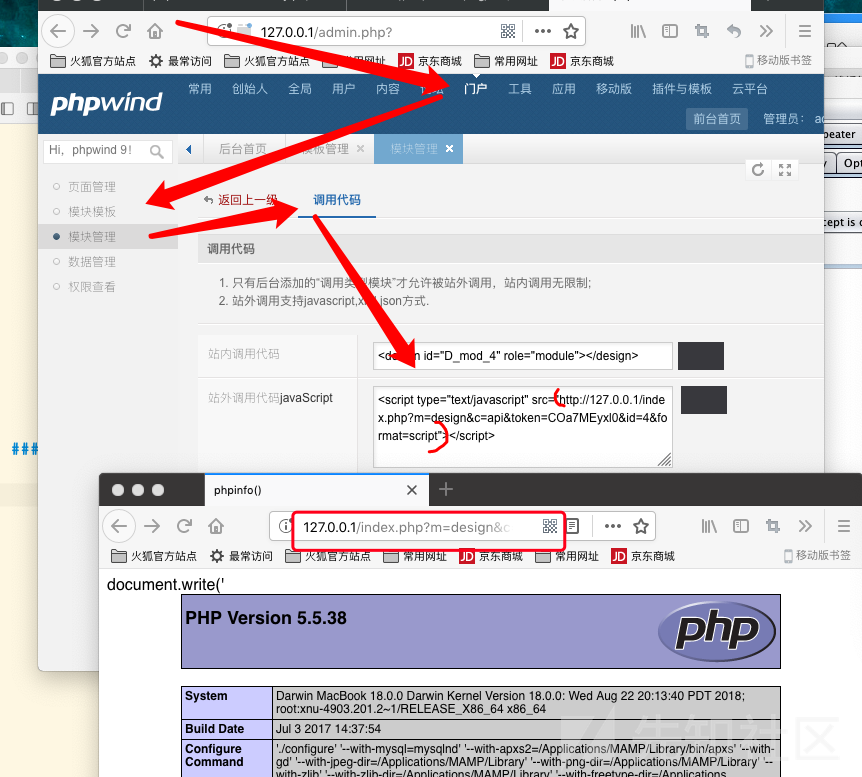Click Back arrow in phpinfo window
This screenshot has width=862, height=777.
pos(119,526)
